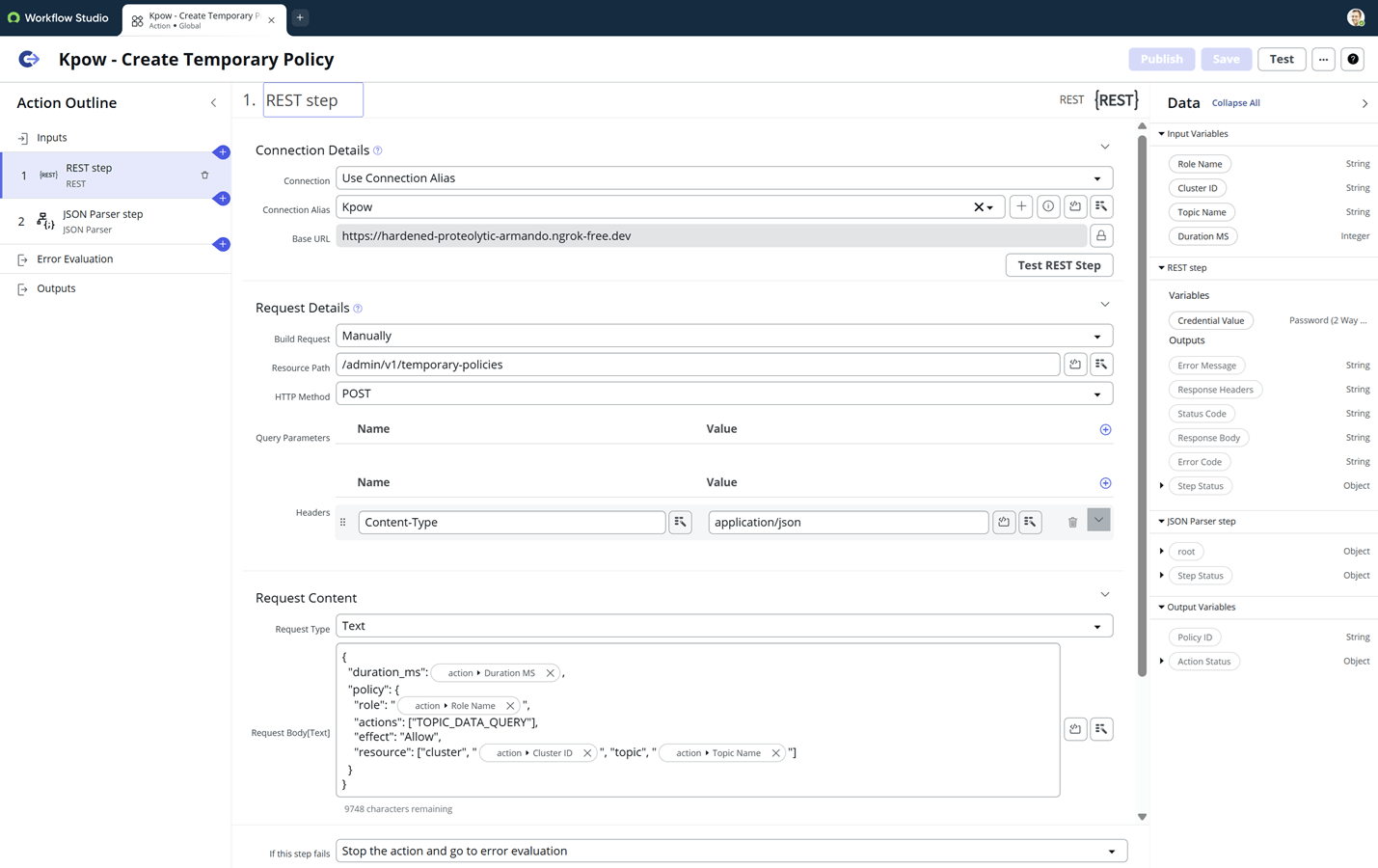The width and height of the screenshot is (1378, 868).
Task: View connection alias info icon
Action: (1048, 206)
